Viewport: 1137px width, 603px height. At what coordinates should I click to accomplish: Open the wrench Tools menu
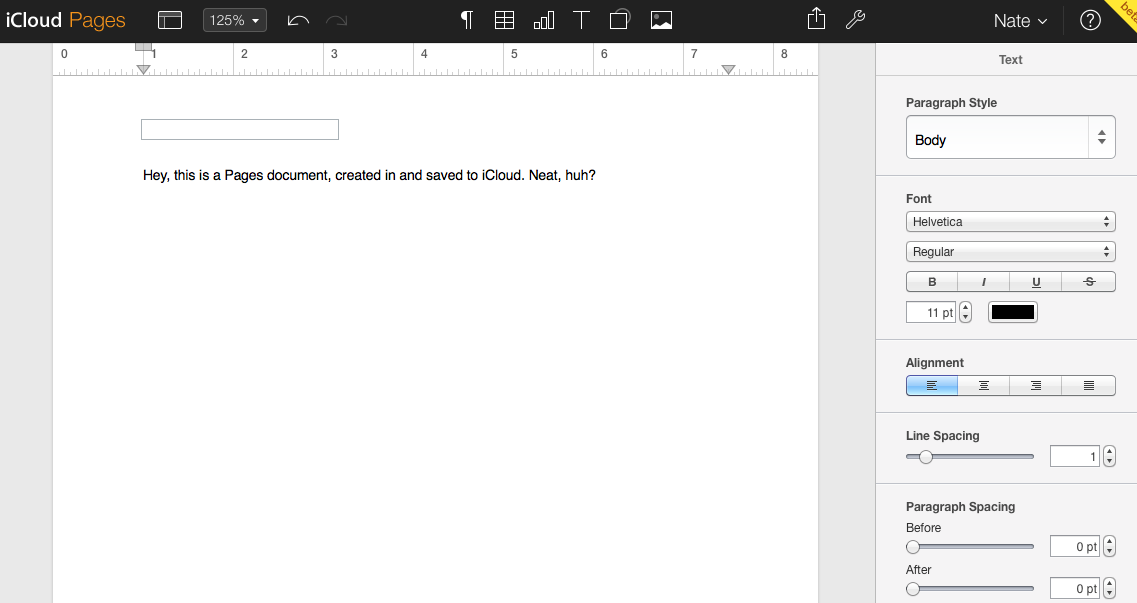(855, 20)
